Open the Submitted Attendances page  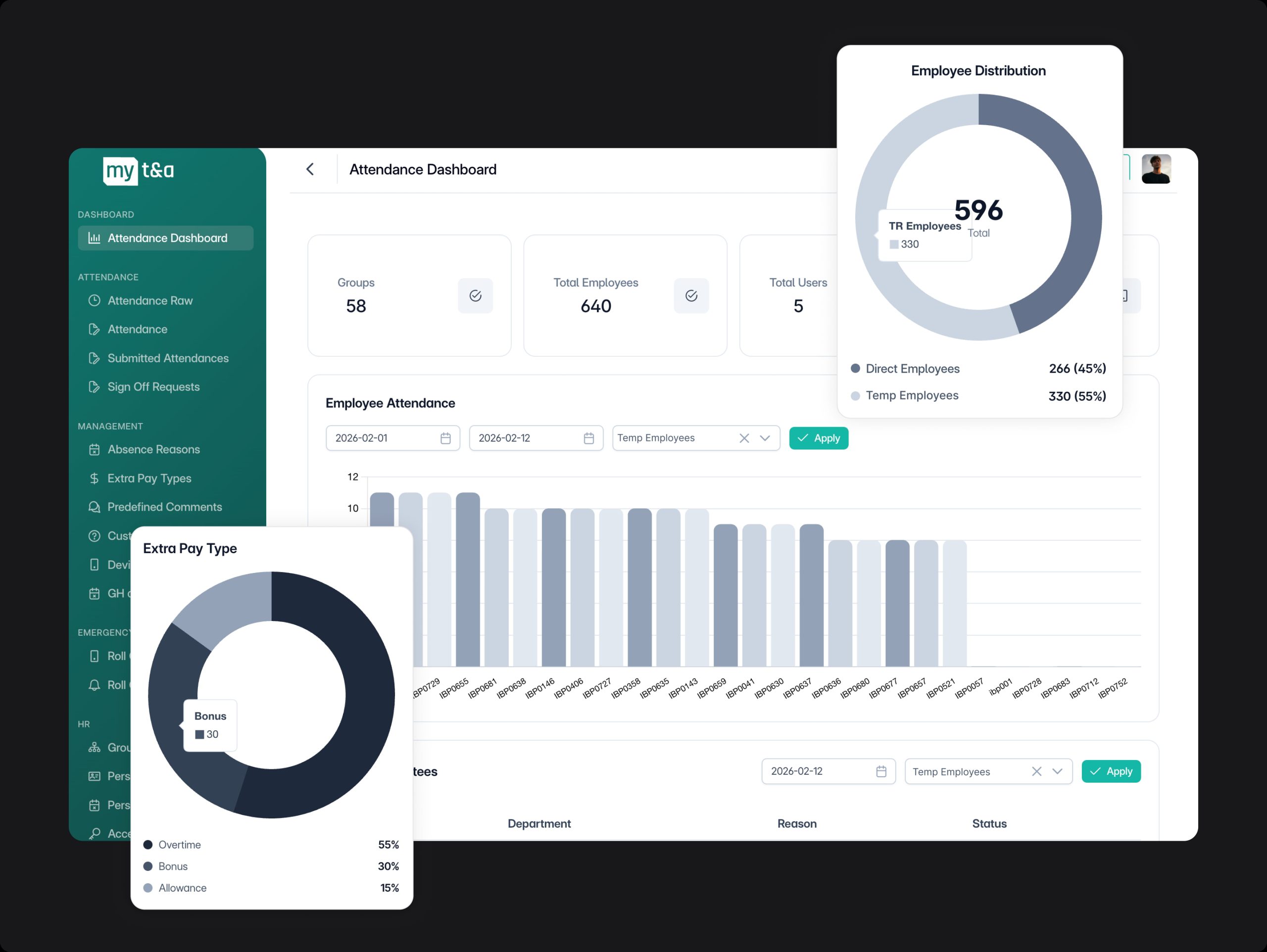coord(168,358)
